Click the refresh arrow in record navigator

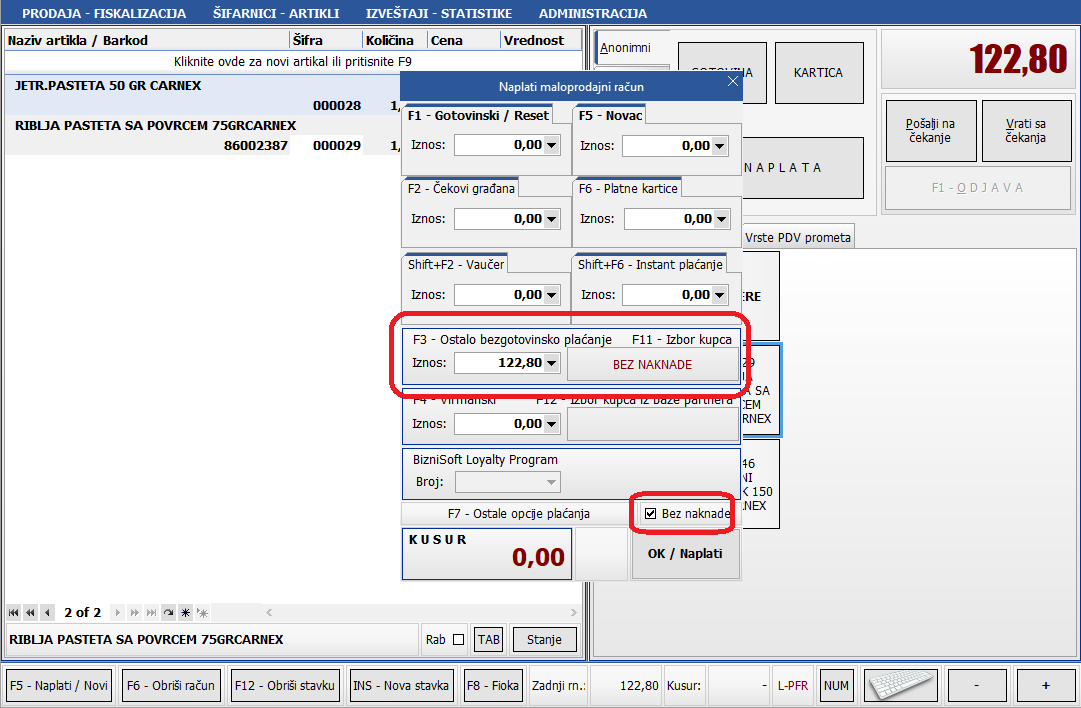pos(168,612)
